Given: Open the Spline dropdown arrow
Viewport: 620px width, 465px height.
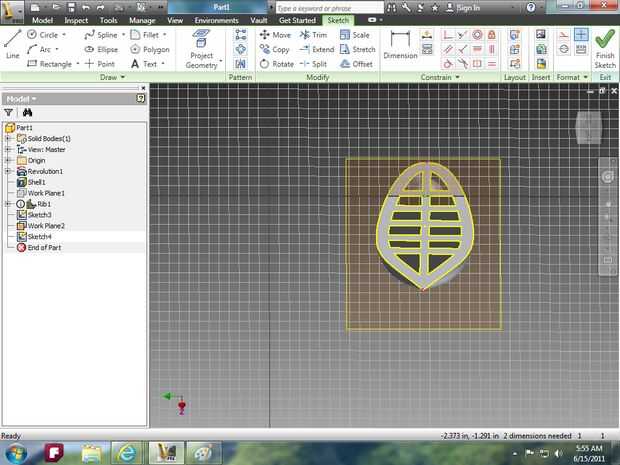Looking at the screenshot, I should pyautogui.click(x=123, y=35).
